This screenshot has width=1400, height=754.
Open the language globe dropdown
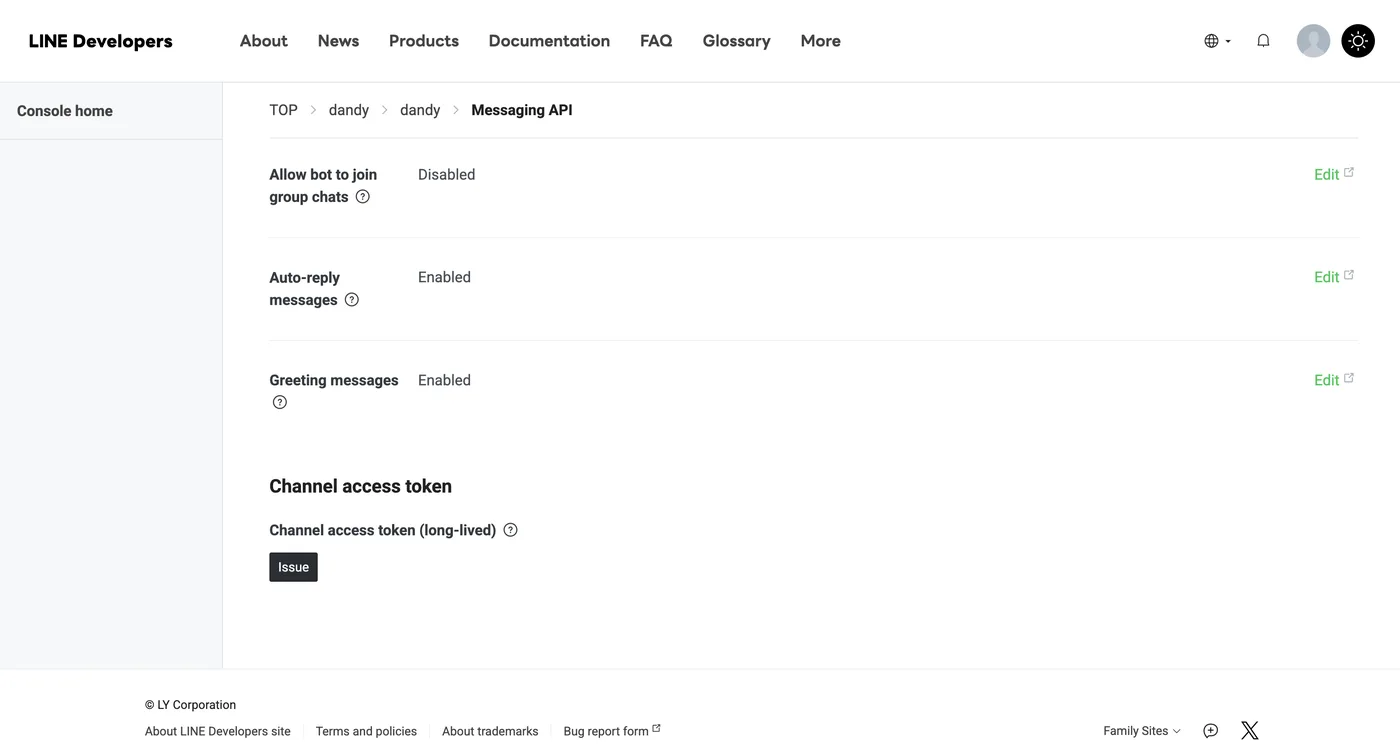click(x=1217, y=41)
